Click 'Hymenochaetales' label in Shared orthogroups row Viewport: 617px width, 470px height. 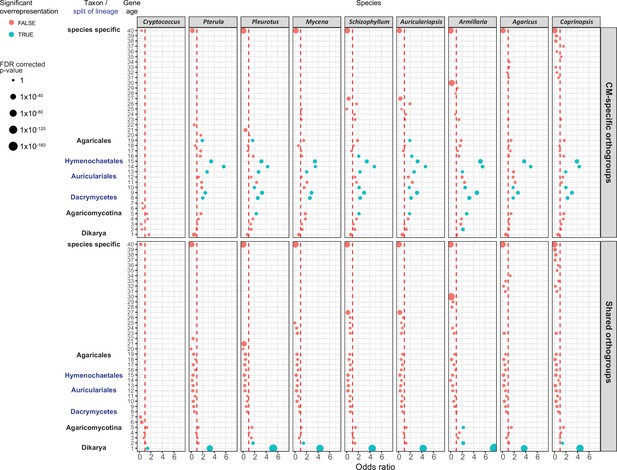(94, 376)
